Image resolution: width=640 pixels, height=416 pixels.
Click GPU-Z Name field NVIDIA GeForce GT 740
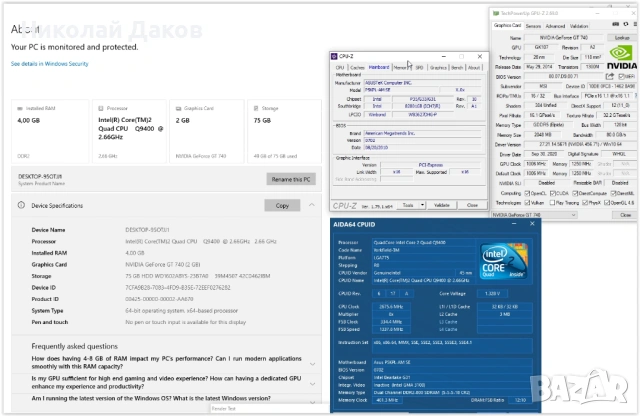click(x=563, y=38)
